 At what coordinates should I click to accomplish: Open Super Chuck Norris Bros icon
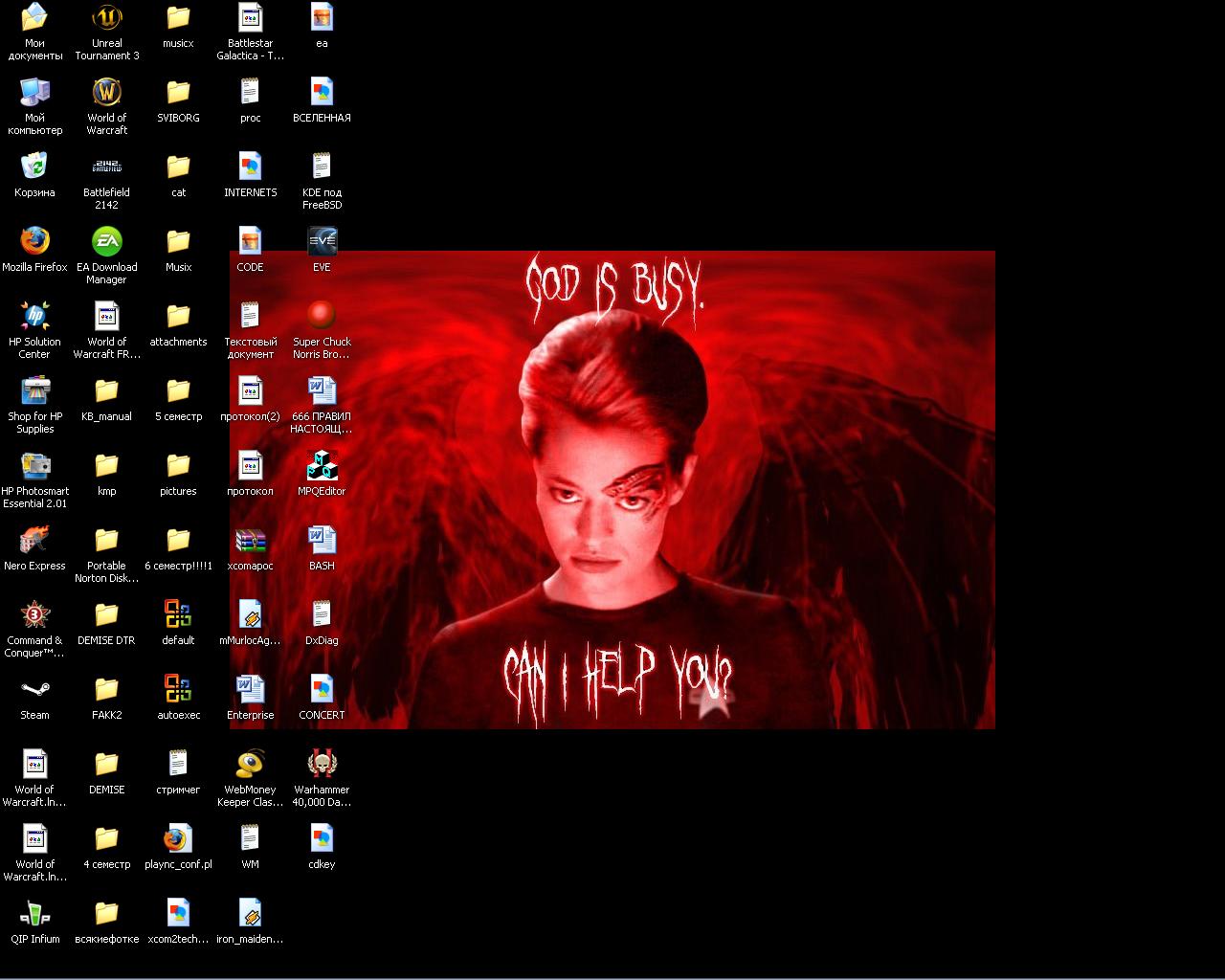tap(322, 316)
